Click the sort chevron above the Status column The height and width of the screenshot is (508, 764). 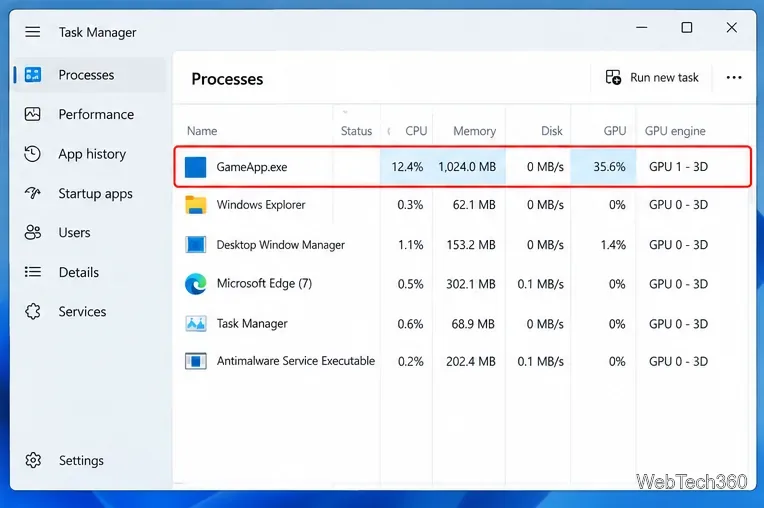tap(345, 112)
